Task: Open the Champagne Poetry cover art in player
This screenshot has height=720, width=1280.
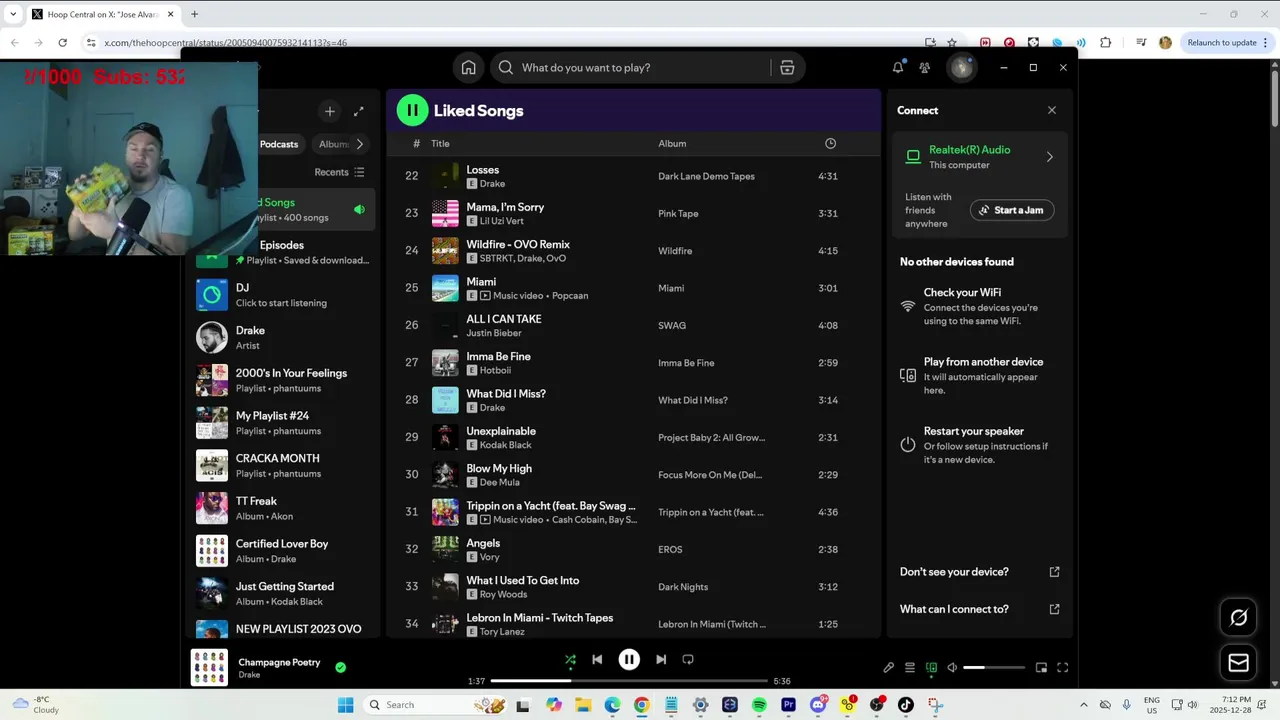Action: coord(209,668)
